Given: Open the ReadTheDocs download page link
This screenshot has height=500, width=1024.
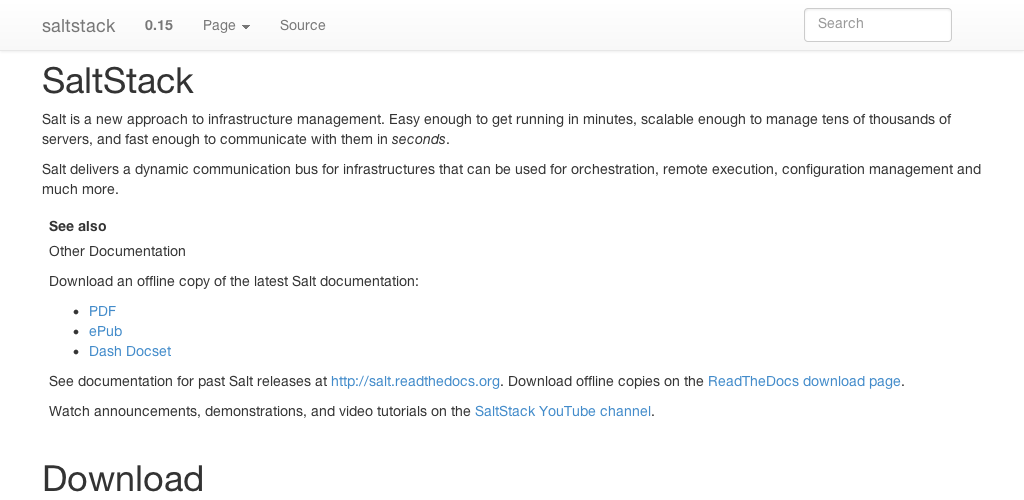Looking at the screenshot, I should [x=804, y=381].
